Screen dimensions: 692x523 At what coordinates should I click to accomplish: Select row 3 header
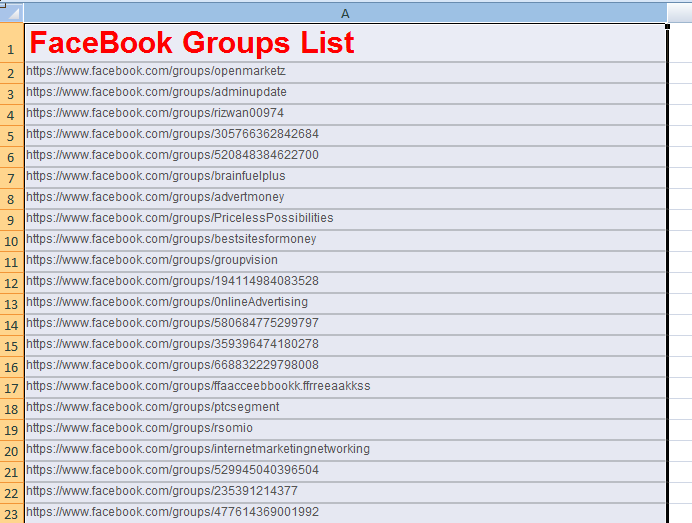[x=12, y=94]
